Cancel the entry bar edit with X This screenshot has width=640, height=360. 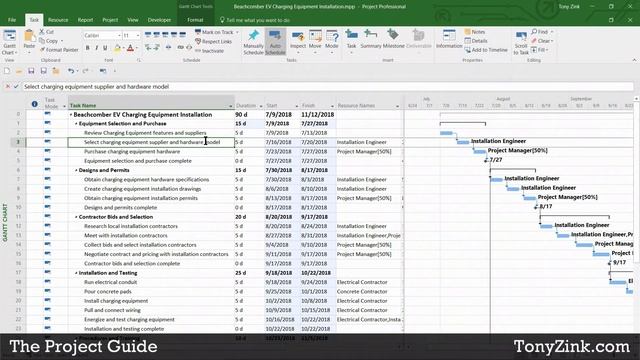[7, 87]
